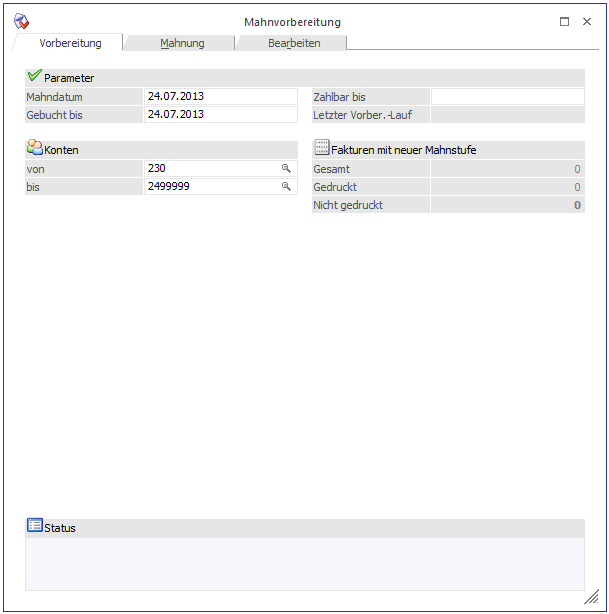This screenshot has width=609, height=614.
Task: Open account lookup magnifier in 'von' field
Action: pos(286,169)
